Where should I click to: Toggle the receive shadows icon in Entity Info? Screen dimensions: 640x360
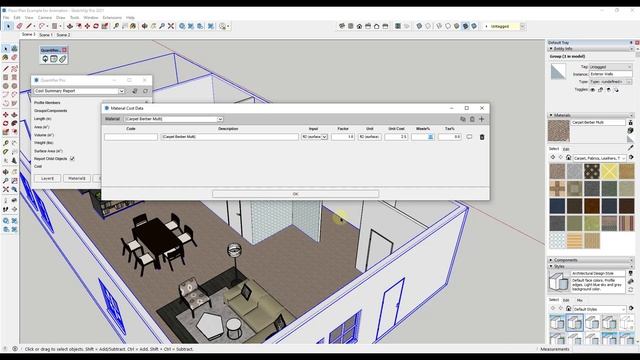pos(608,90)
